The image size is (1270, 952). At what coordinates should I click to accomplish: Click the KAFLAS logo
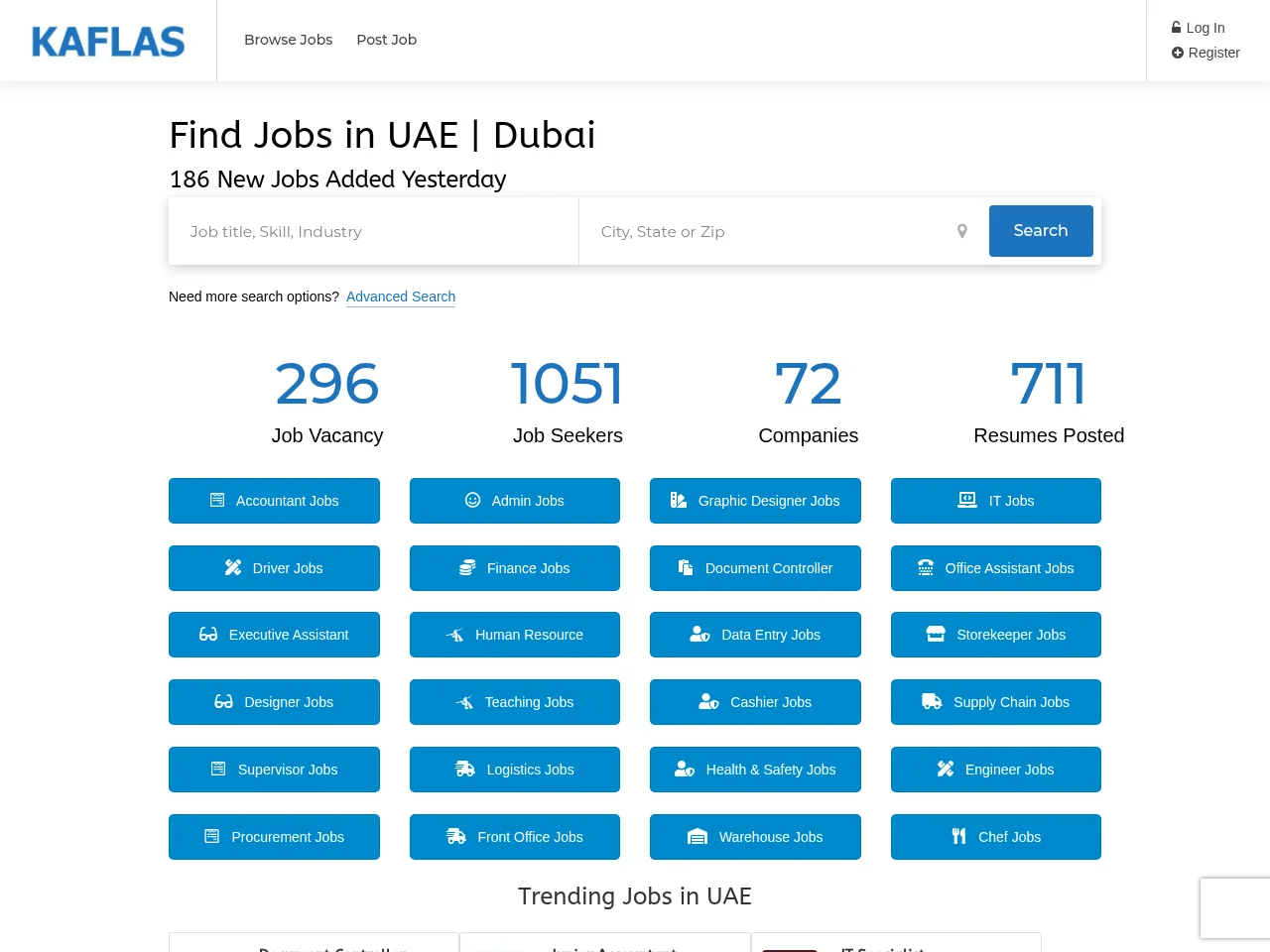108,42
